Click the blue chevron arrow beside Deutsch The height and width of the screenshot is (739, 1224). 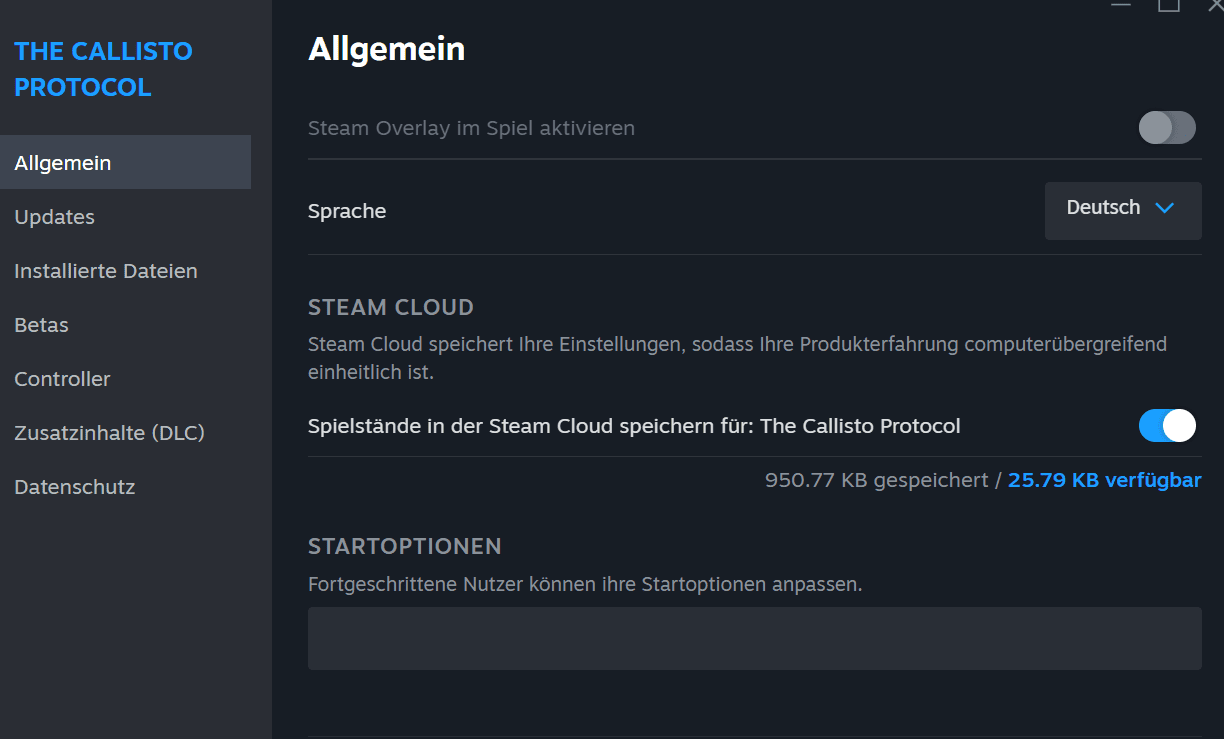click(1164, 208)
